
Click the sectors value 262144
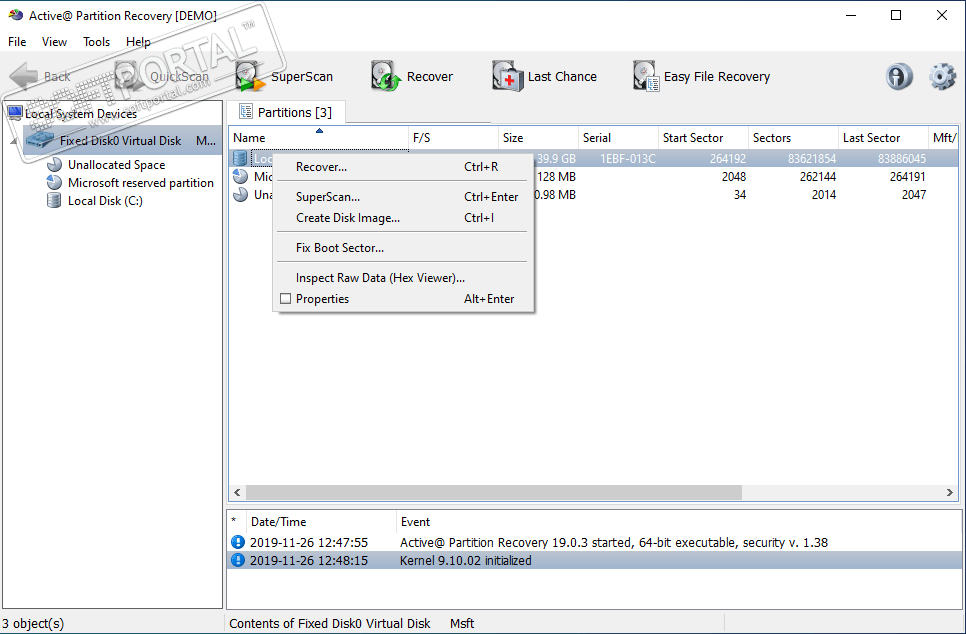click(818, 177)
